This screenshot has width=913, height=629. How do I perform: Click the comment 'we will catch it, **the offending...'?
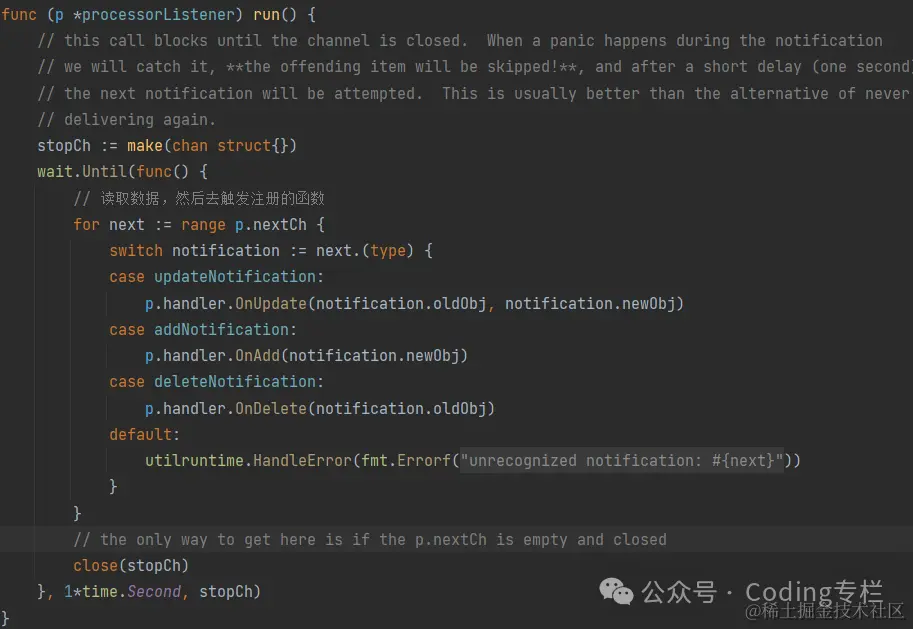pos(475,67)
